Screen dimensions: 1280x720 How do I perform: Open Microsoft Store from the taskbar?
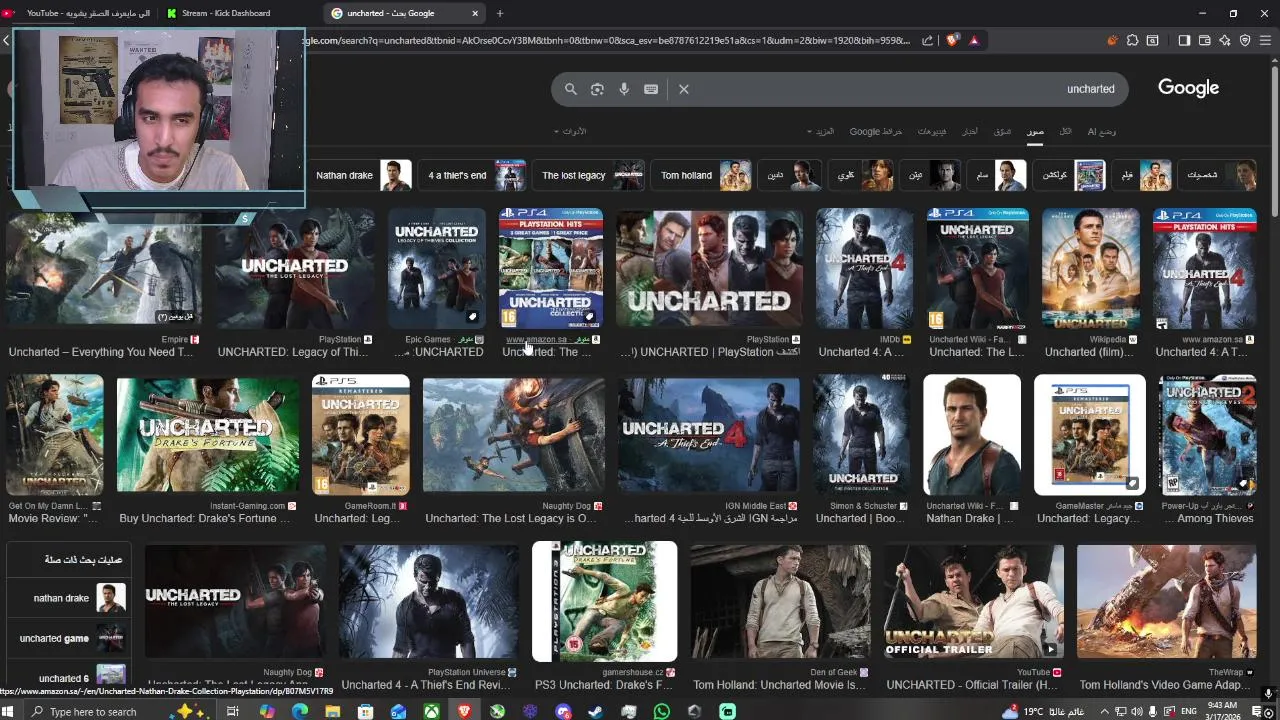click(x=366, y=711)
